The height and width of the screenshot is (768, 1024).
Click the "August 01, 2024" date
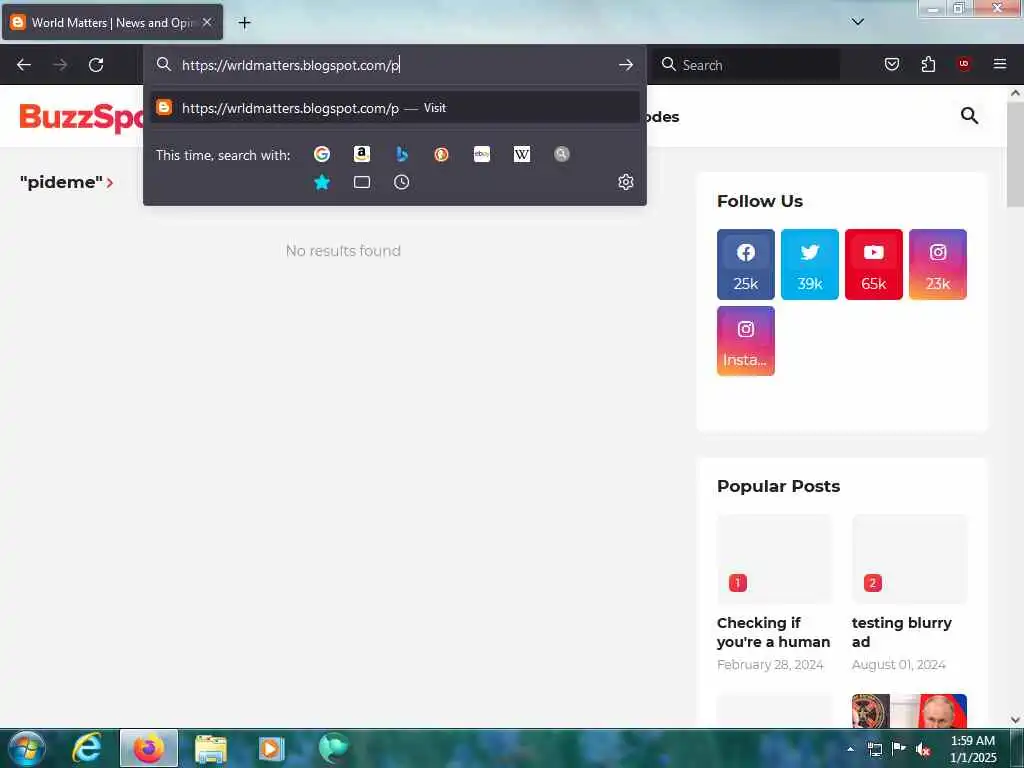(x=899, y=665)
